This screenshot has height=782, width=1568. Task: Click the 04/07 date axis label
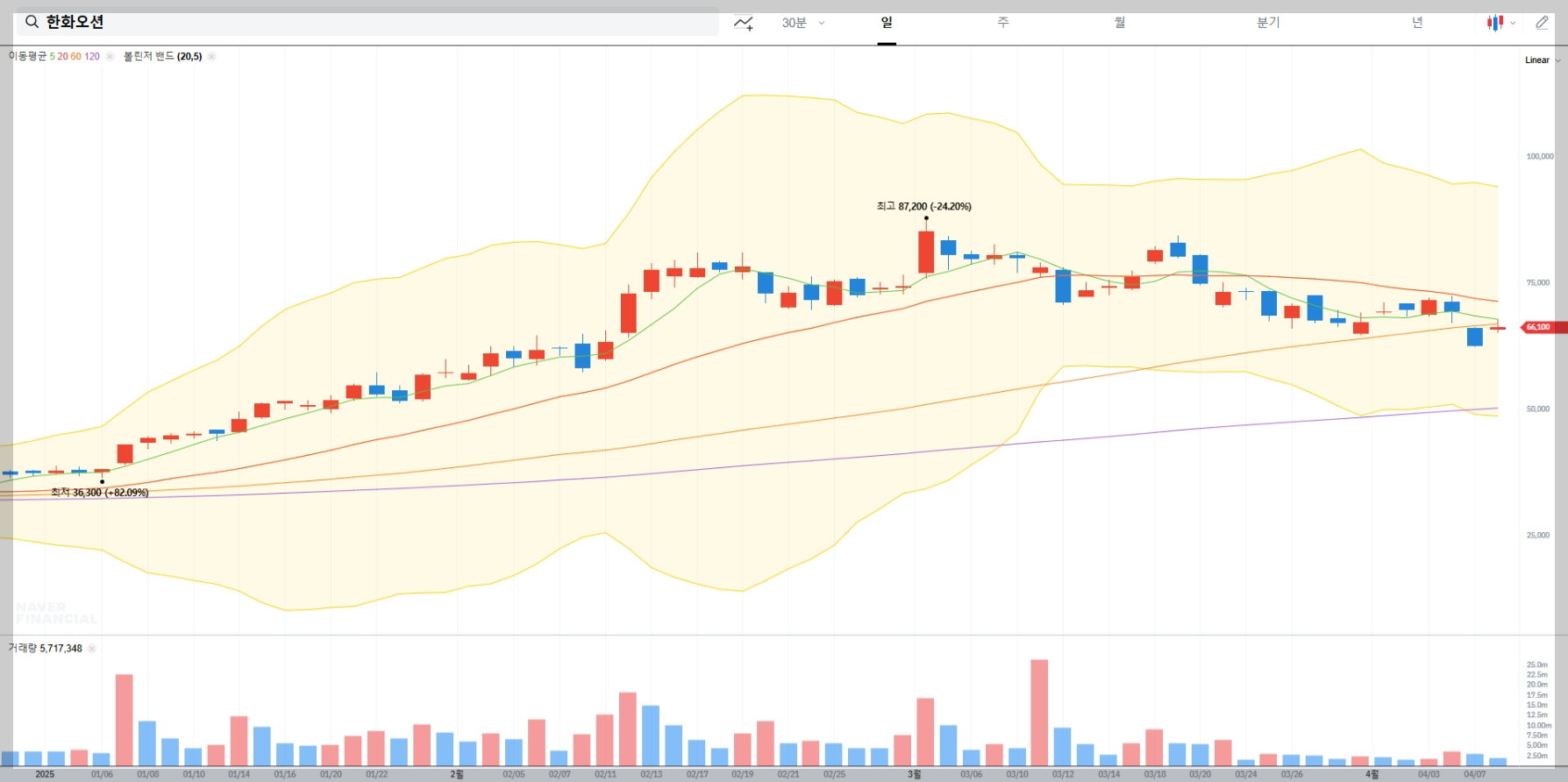[x=1475, y=774]
